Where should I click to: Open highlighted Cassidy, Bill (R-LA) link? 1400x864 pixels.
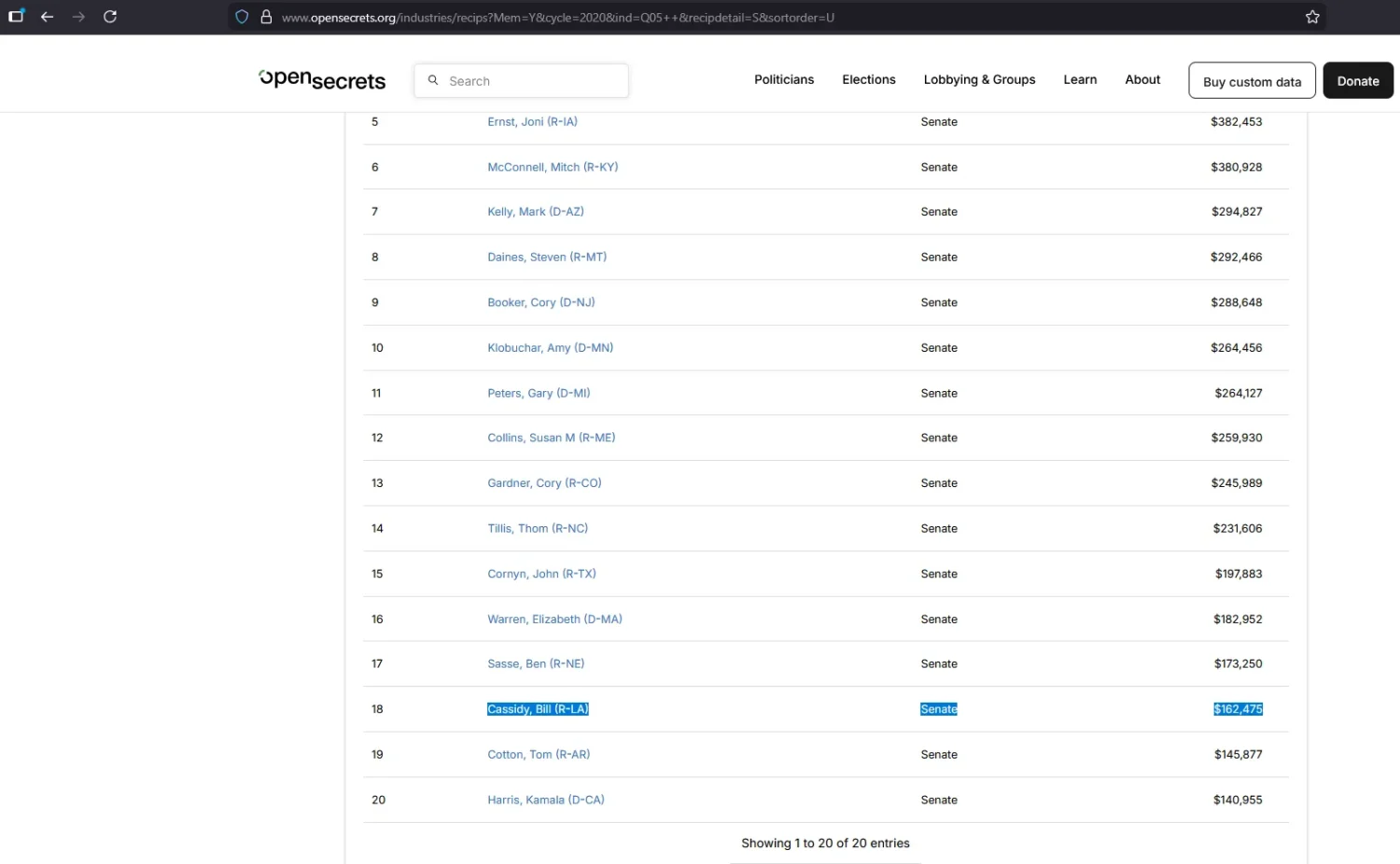pyautogui.click(x=538, y=709)
